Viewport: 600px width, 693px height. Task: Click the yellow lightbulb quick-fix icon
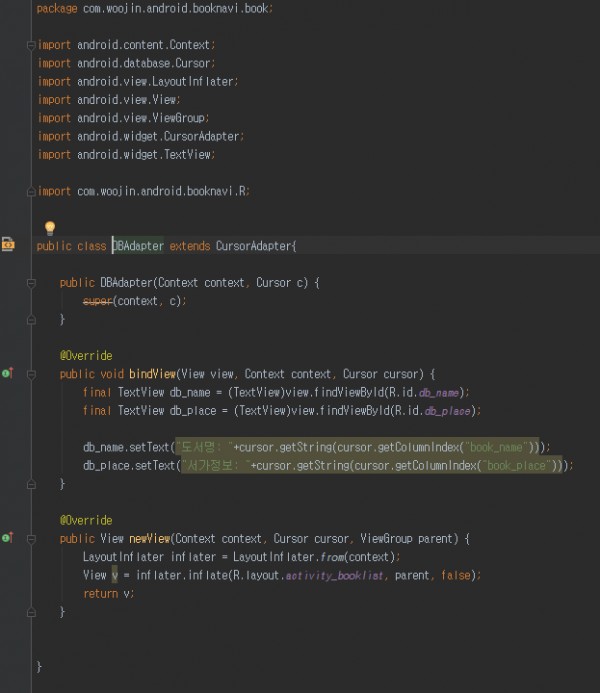tap(50, 227)
